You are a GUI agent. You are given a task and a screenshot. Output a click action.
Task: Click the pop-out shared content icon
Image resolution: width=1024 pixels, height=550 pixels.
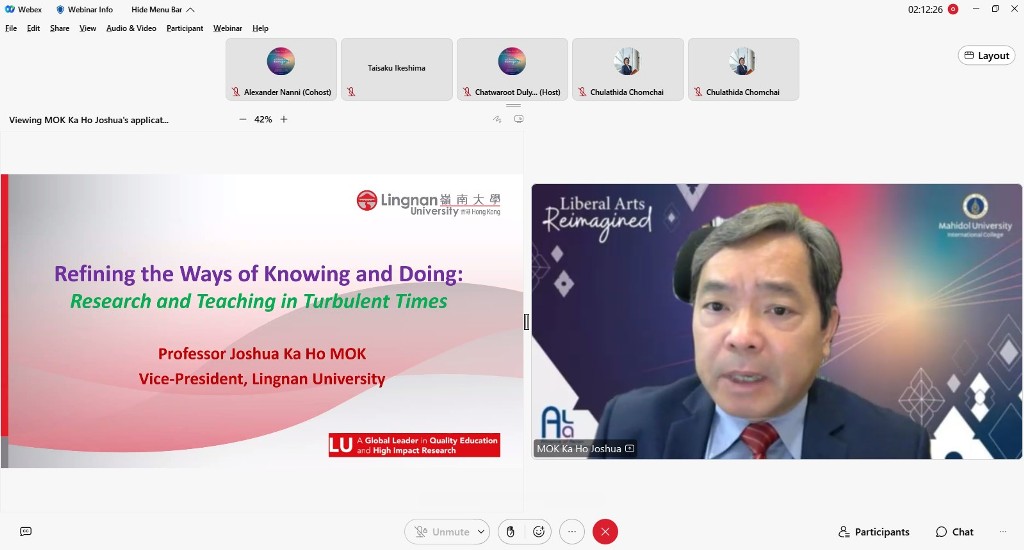[518, 119]
